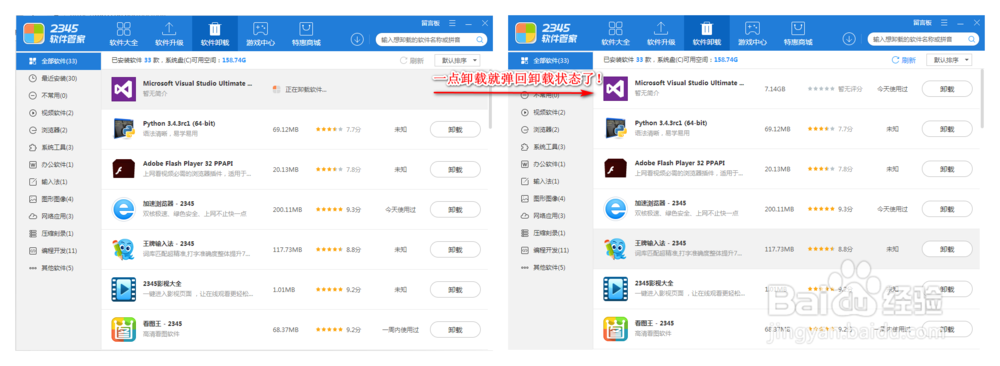Select 编程开发(11) category in left window

point(59,251)
